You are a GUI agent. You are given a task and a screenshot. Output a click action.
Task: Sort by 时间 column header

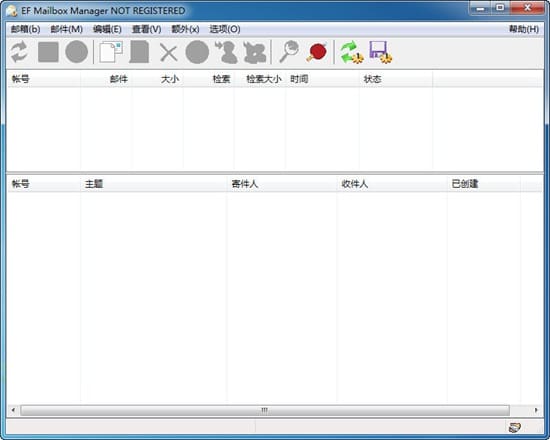(322, 79)
